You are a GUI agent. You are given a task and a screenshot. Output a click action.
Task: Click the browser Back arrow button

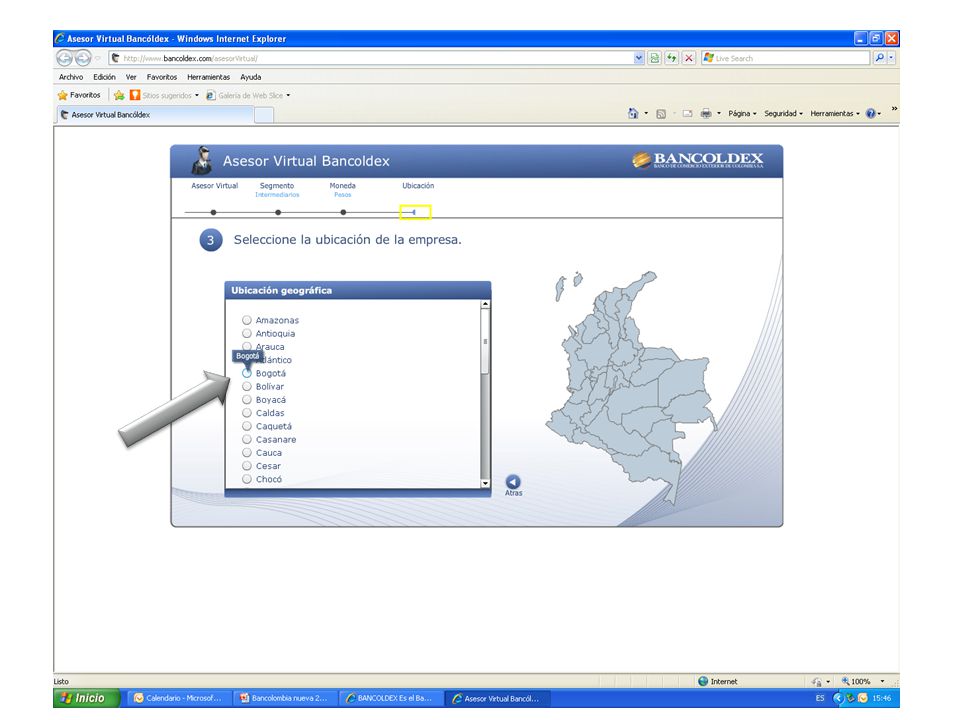pyautogui.click(x=64, y=58)
